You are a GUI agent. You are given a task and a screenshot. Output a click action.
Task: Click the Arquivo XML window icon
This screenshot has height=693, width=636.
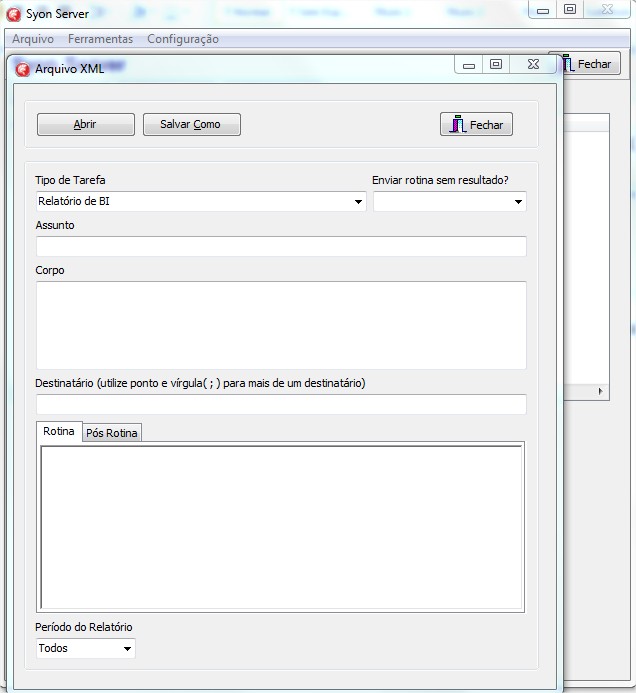(x=22, y=69)
